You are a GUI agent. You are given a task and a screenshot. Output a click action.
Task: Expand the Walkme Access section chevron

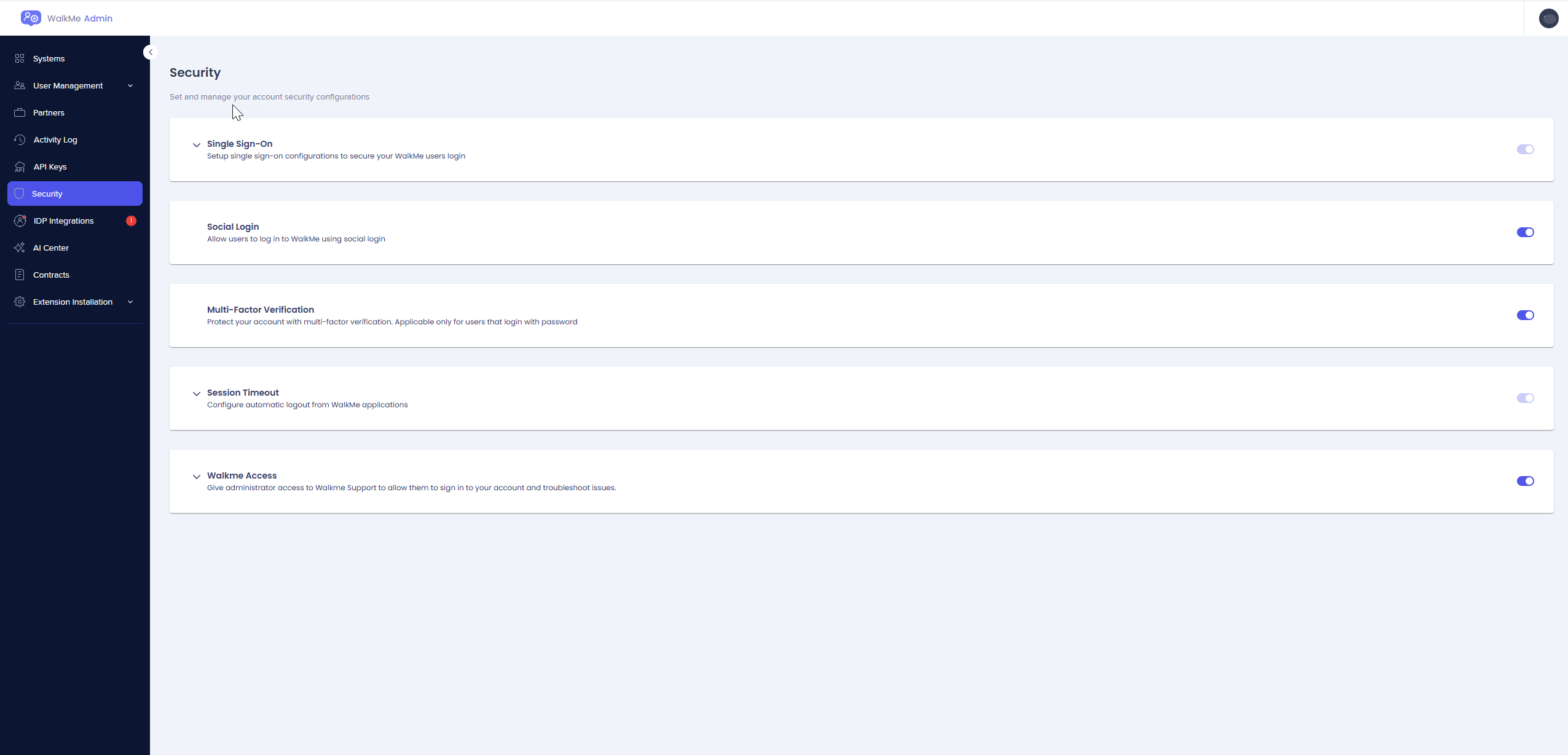tap(197, 477)
